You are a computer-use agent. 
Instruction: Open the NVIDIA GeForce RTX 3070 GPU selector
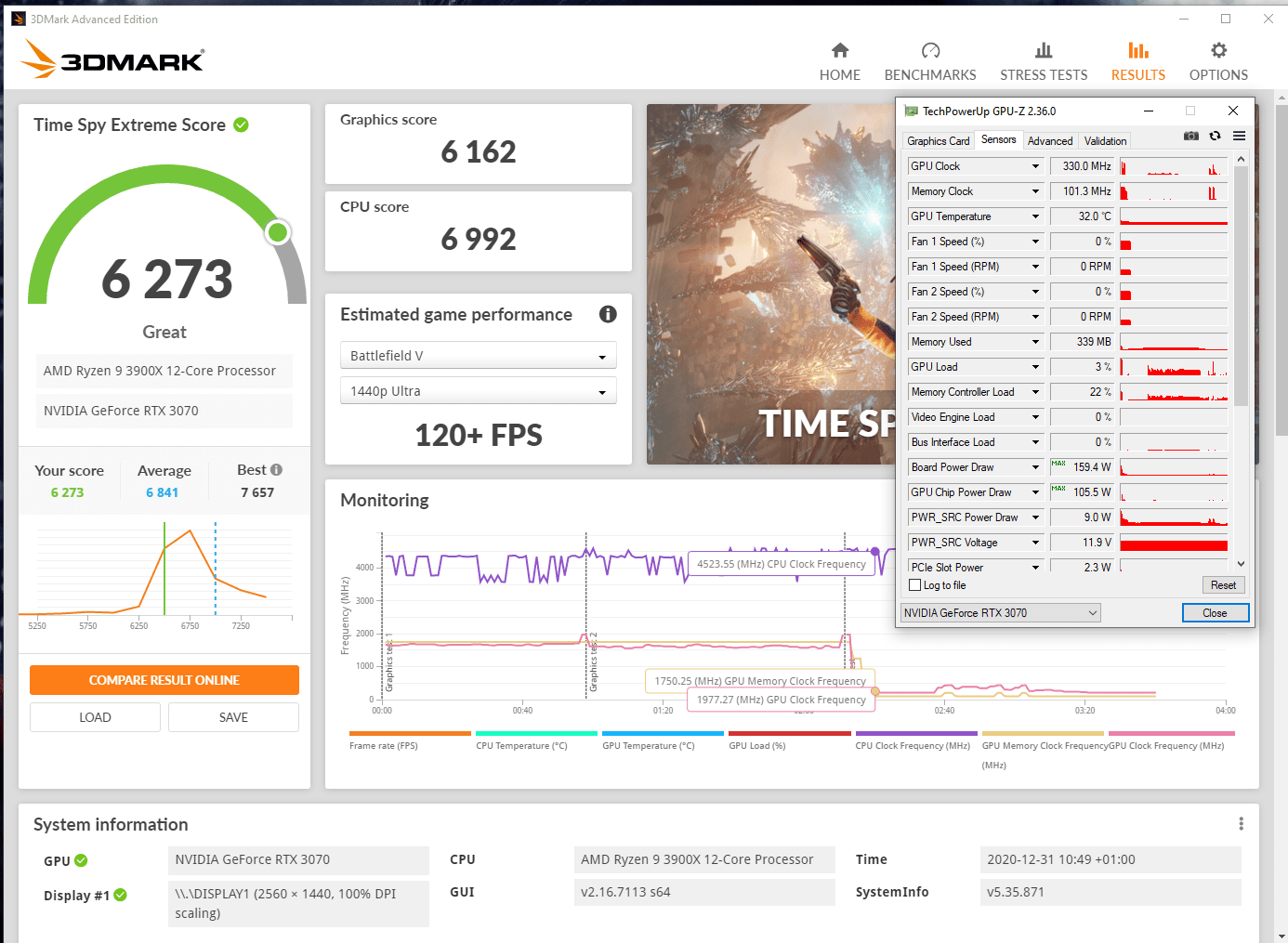coord(1000,613)
